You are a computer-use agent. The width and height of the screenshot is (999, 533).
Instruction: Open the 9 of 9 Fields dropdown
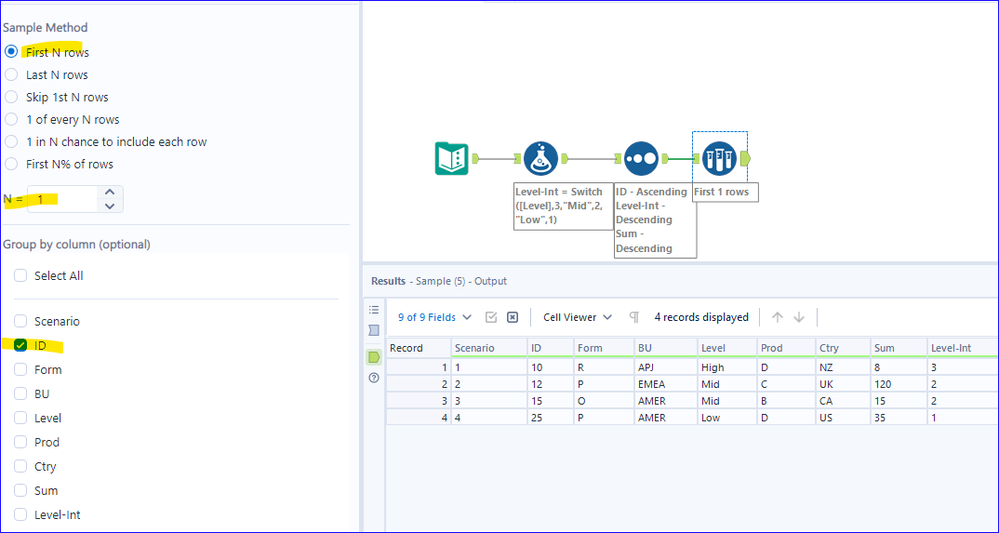[435, 317]
